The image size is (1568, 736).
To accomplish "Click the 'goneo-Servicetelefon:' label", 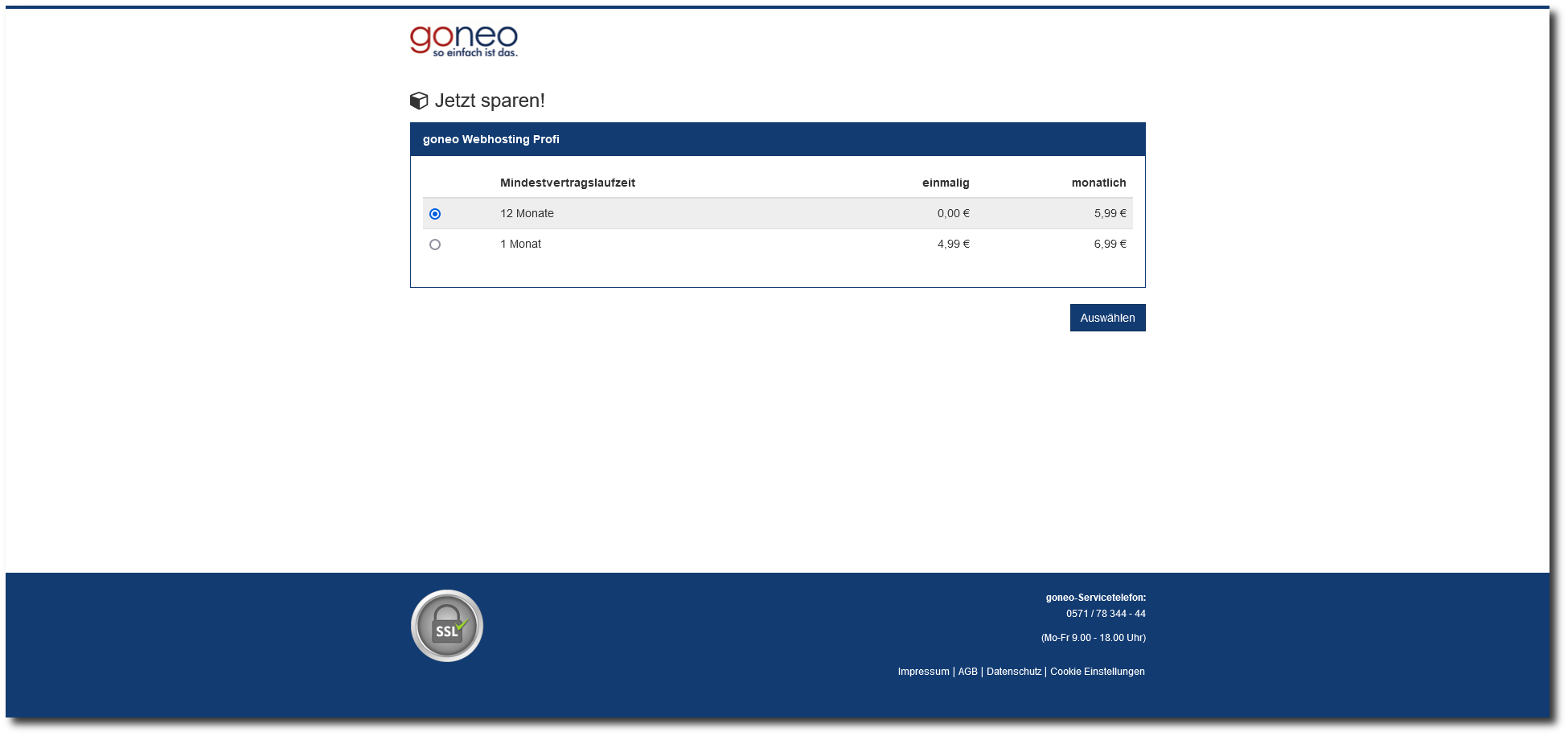I will (x=1095, y=598).
